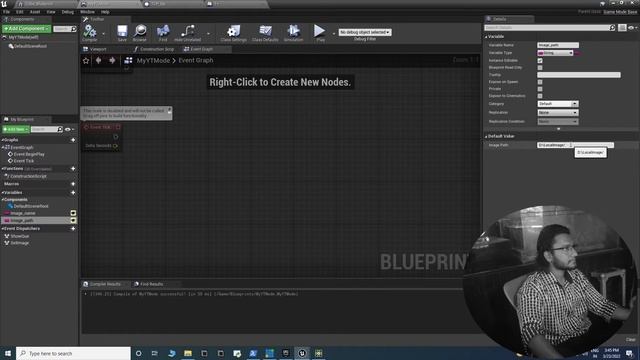Click Add Component button
The width and height of the screenshot is (640, 360).
pyautogui.click(x=27, y=29)
